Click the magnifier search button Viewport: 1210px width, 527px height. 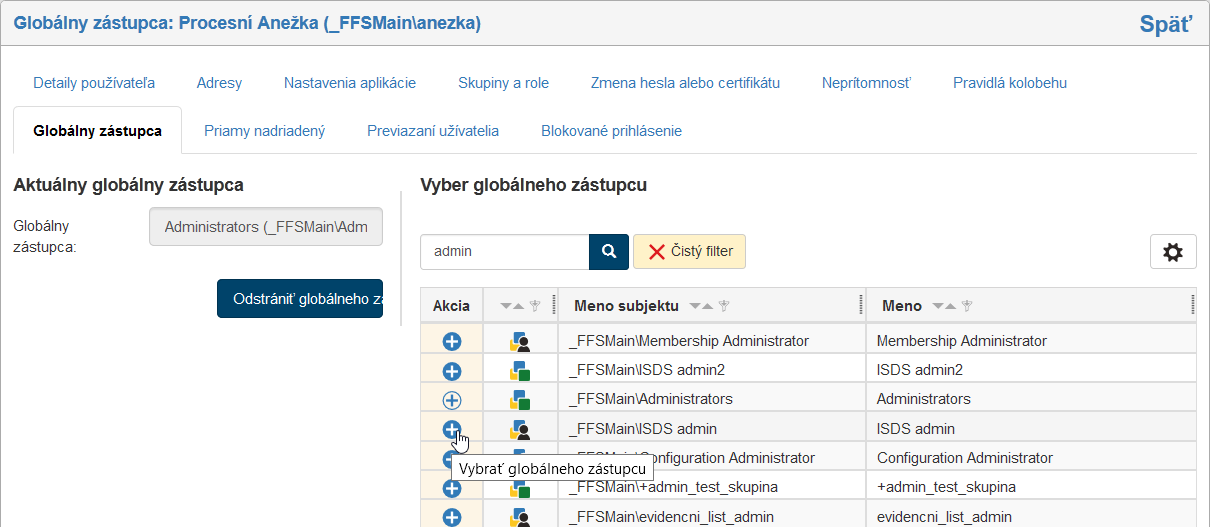pyautogui.click(x=608, y=252)
